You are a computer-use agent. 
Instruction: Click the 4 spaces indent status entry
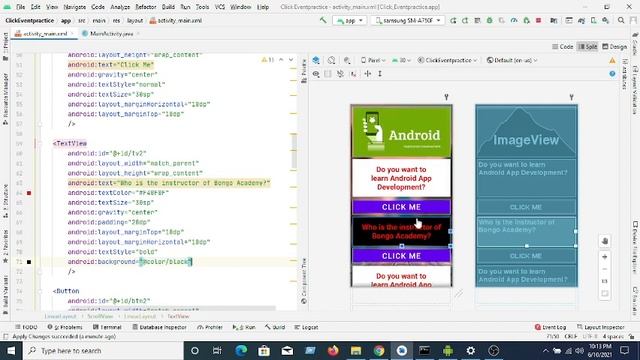[x=613, y=337]
